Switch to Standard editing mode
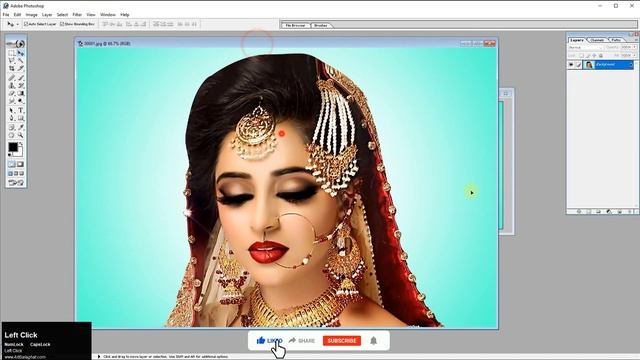Viewport: 640px width, 360px height. 11,164
